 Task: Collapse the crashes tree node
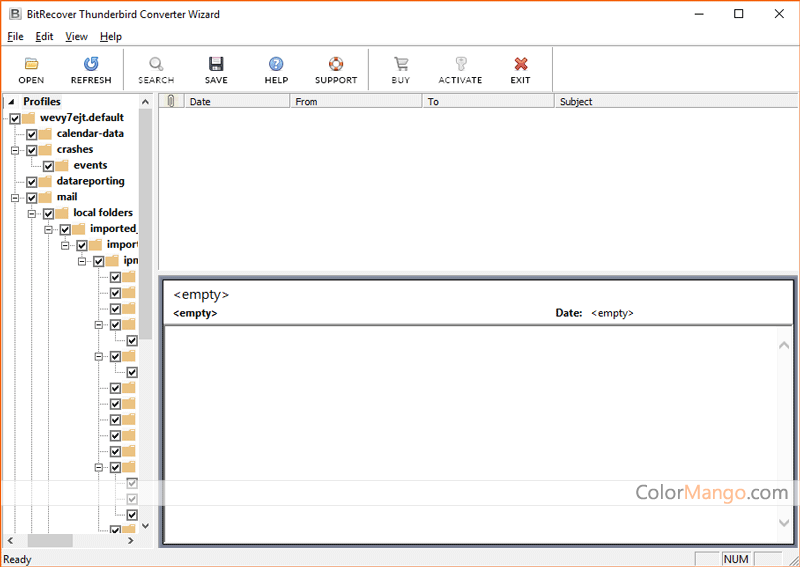[x=15, y=150]
